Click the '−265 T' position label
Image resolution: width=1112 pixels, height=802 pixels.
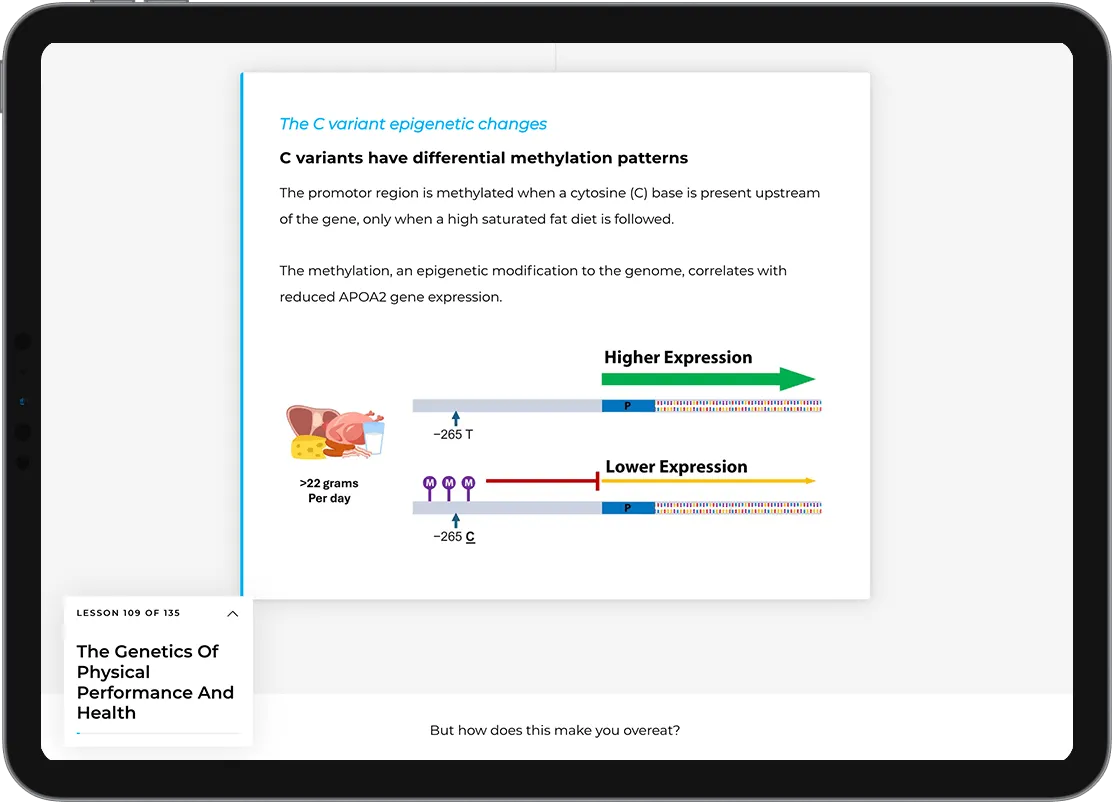(453, 434)
